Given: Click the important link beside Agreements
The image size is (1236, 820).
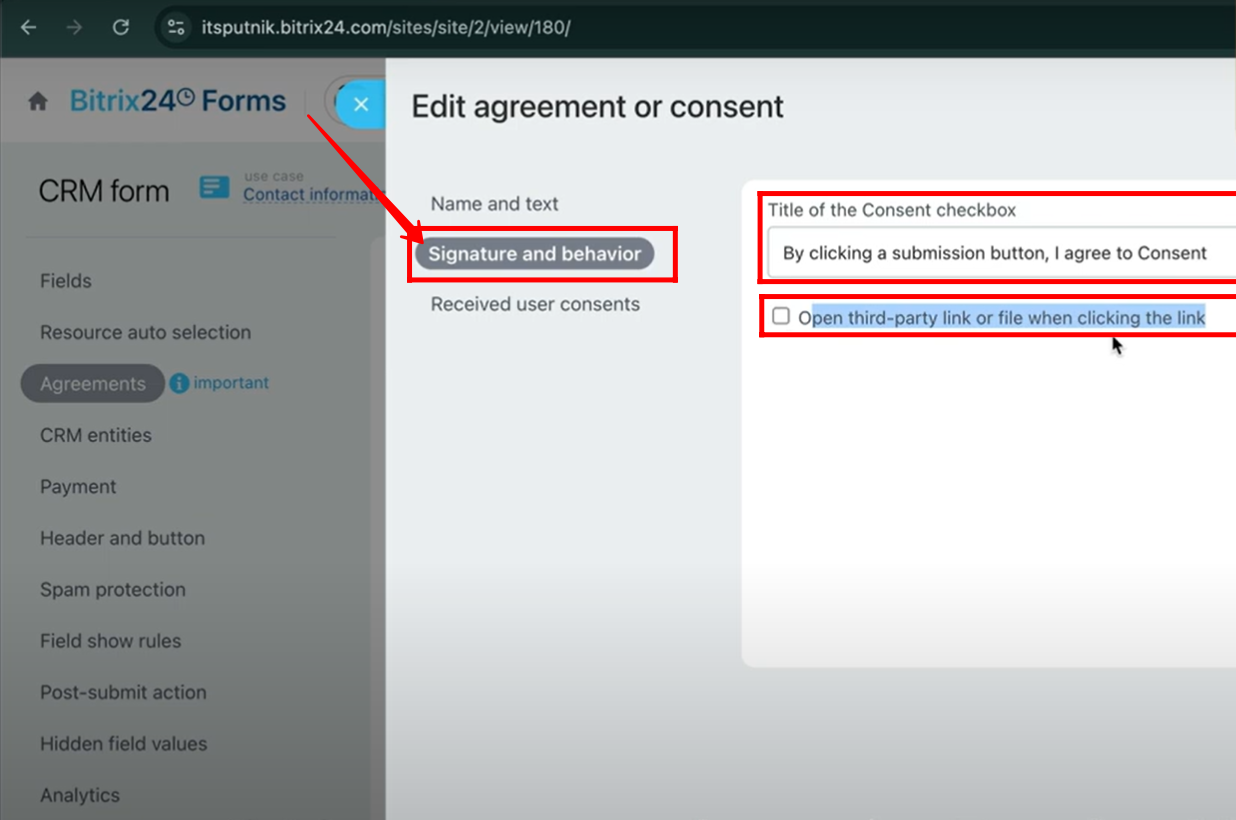Looking at the screenshot, I should tap(231, 383).
